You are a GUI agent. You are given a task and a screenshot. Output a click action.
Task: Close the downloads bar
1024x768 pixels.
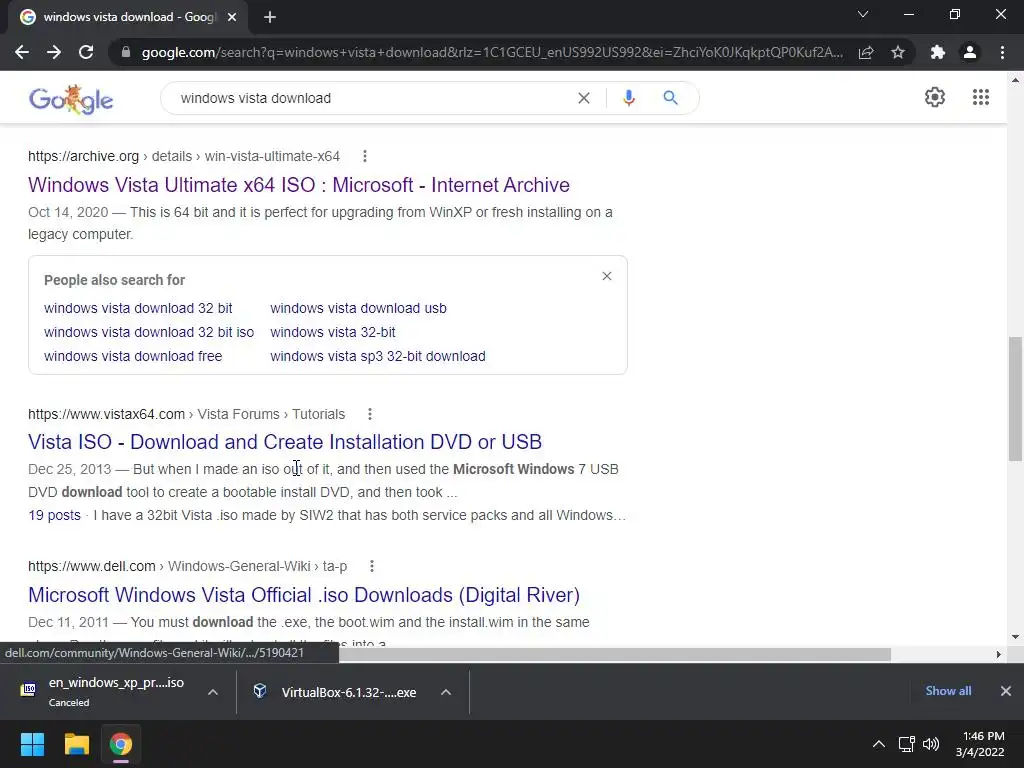pyautogui.click(x=1006, y=691)
